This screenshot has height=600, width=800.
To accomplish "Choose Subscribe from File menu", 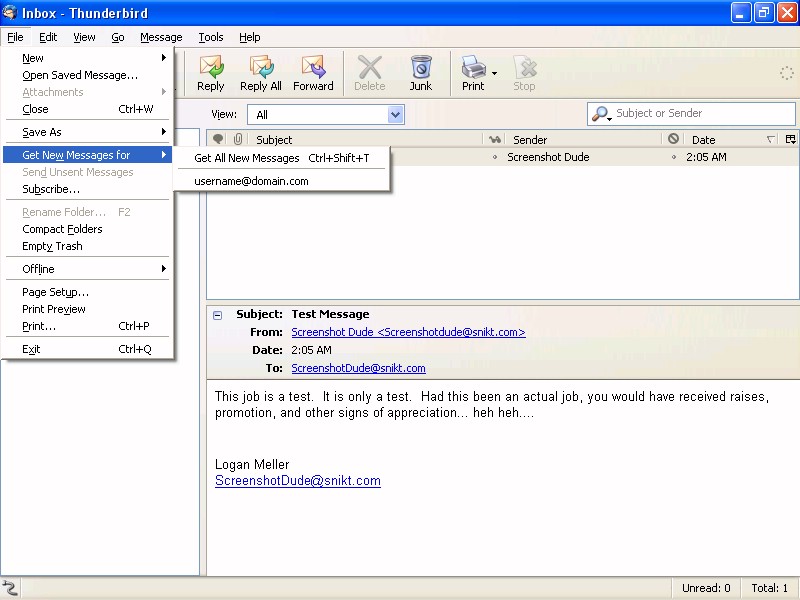I will click(x=88, y=189).
